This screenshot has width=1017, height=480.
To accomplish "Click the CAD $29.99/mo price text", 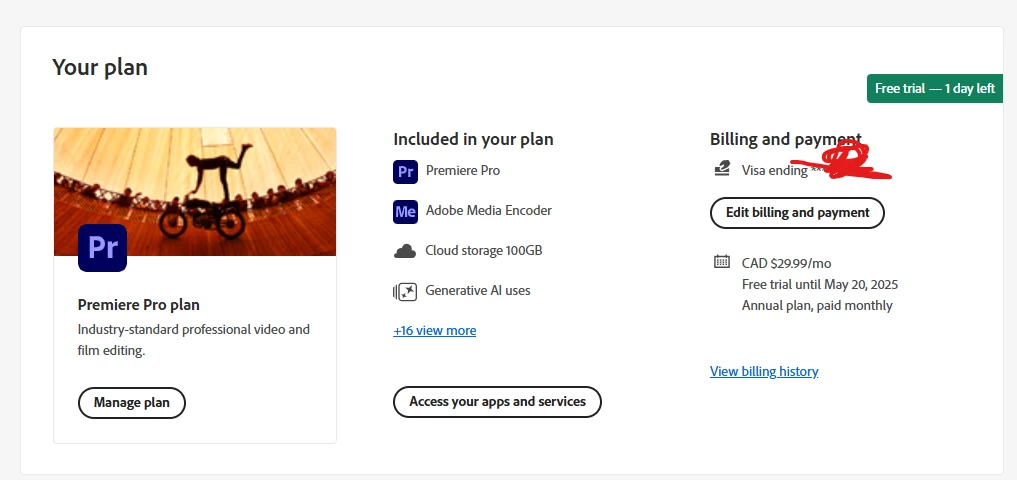I will tap(787, 263).
